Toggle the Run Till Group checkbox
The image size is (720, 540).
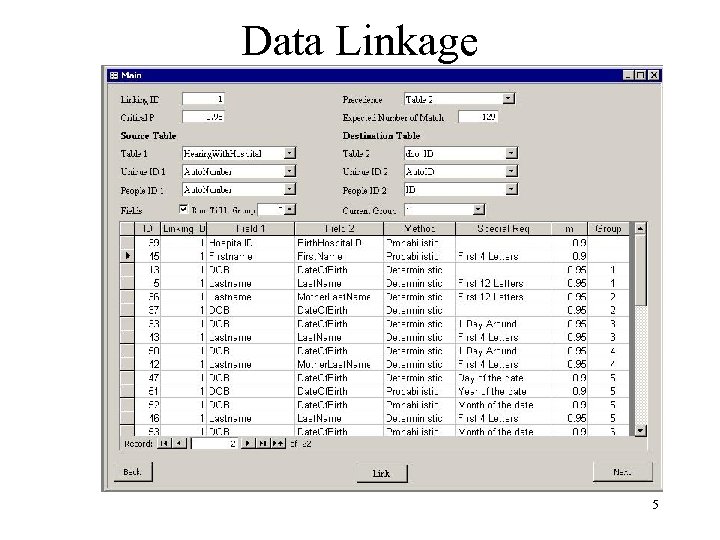coord(183,209)
